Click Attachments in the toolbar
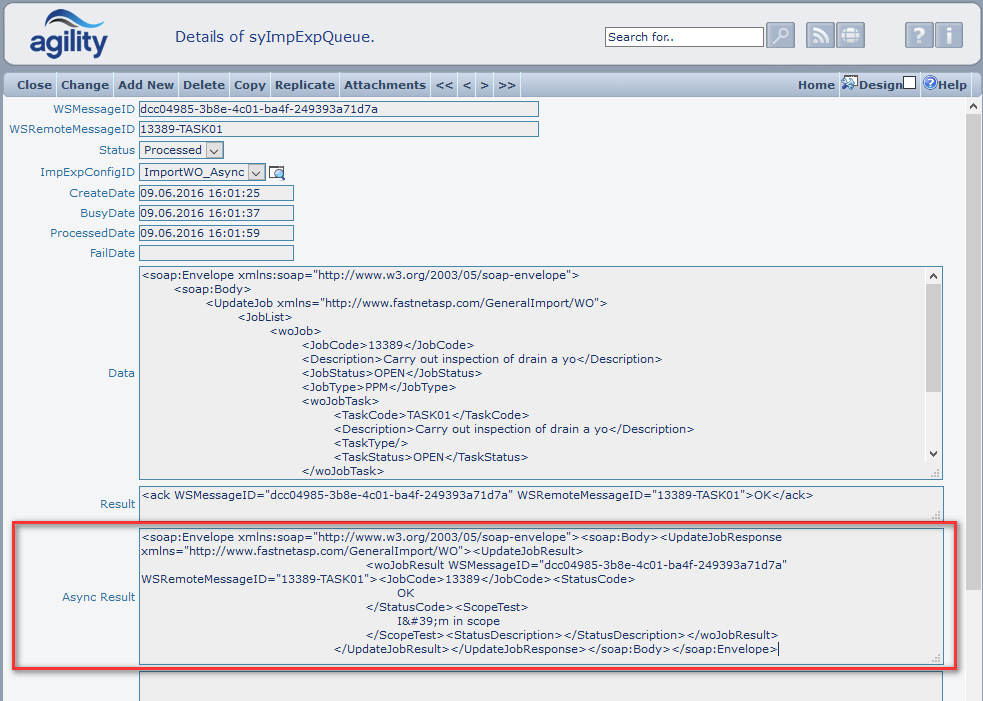The image size is (983, 701). (385, 85)
